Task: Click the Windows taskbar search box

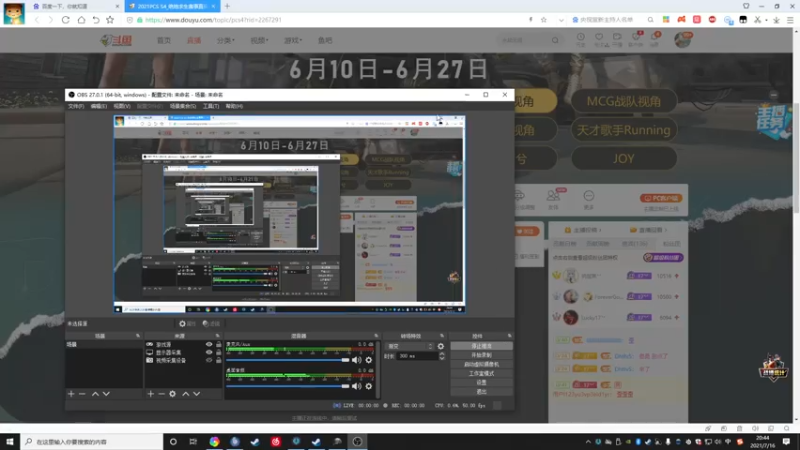Action: pos(91,441)
